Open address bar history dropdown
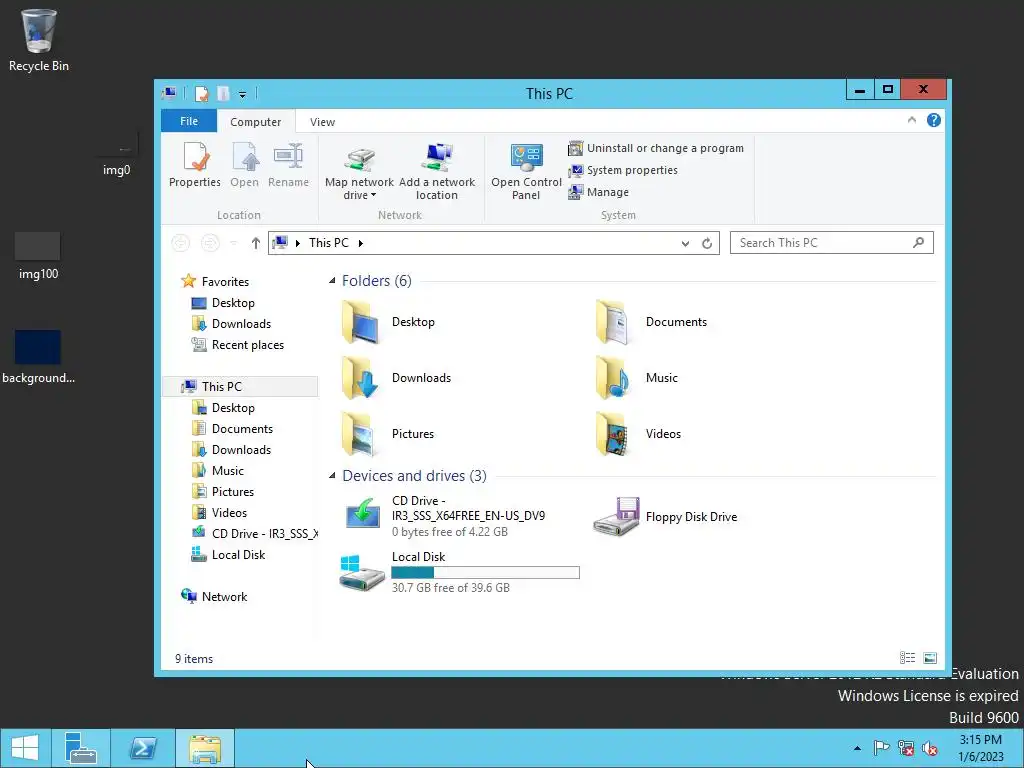The image size is (1024, 768). click(685, 243)
